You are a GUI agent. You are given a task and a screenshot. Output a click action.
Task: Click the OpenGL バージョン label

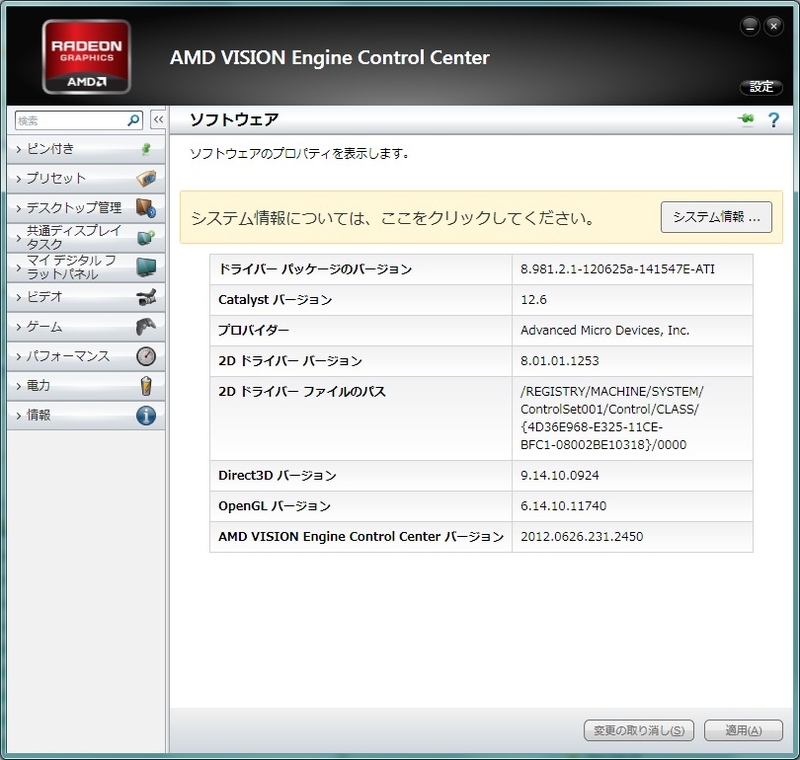point(274,506)
